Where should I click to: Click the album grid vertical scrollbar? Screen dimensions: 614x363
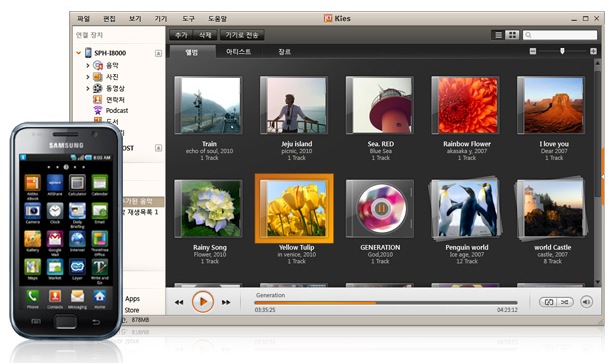point(598,133)
